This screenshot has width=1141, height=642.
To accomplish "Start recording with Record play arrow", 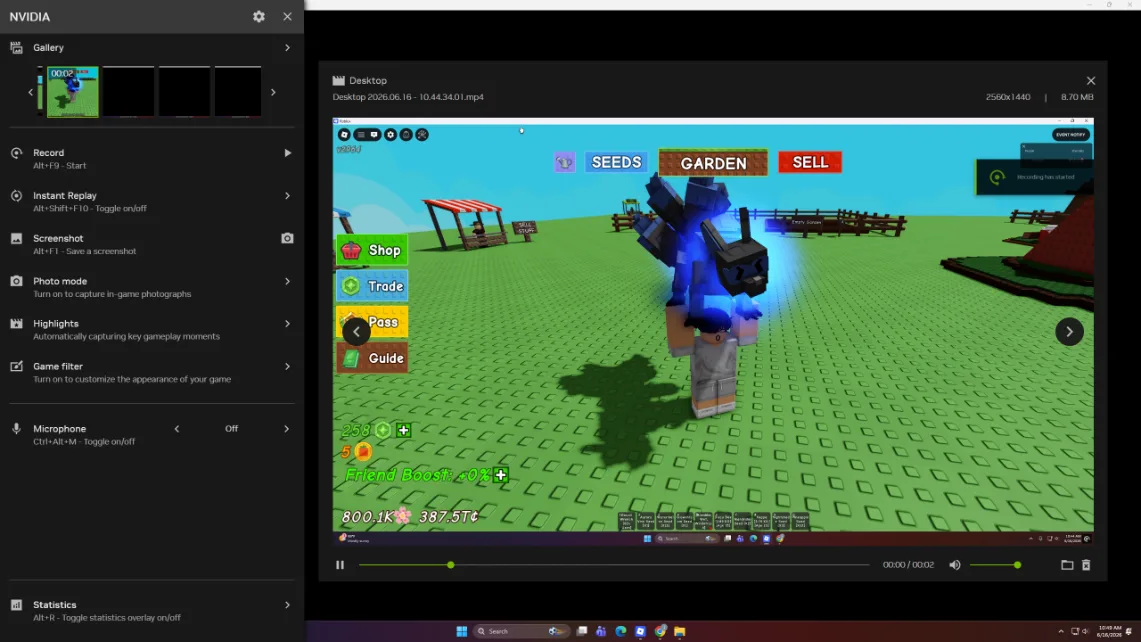I will (287, 153).
